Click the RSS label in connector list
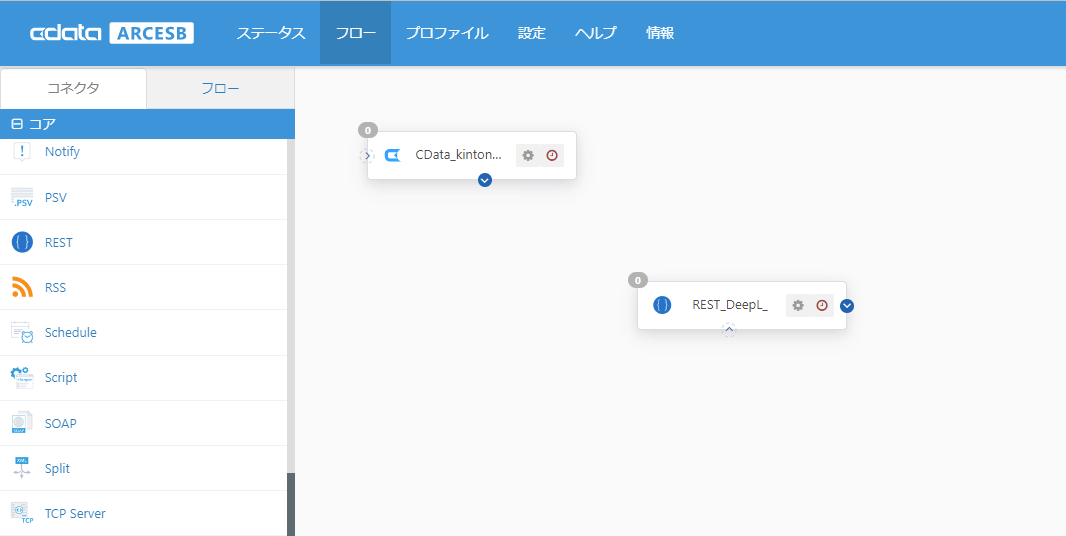 pos(56,288)
